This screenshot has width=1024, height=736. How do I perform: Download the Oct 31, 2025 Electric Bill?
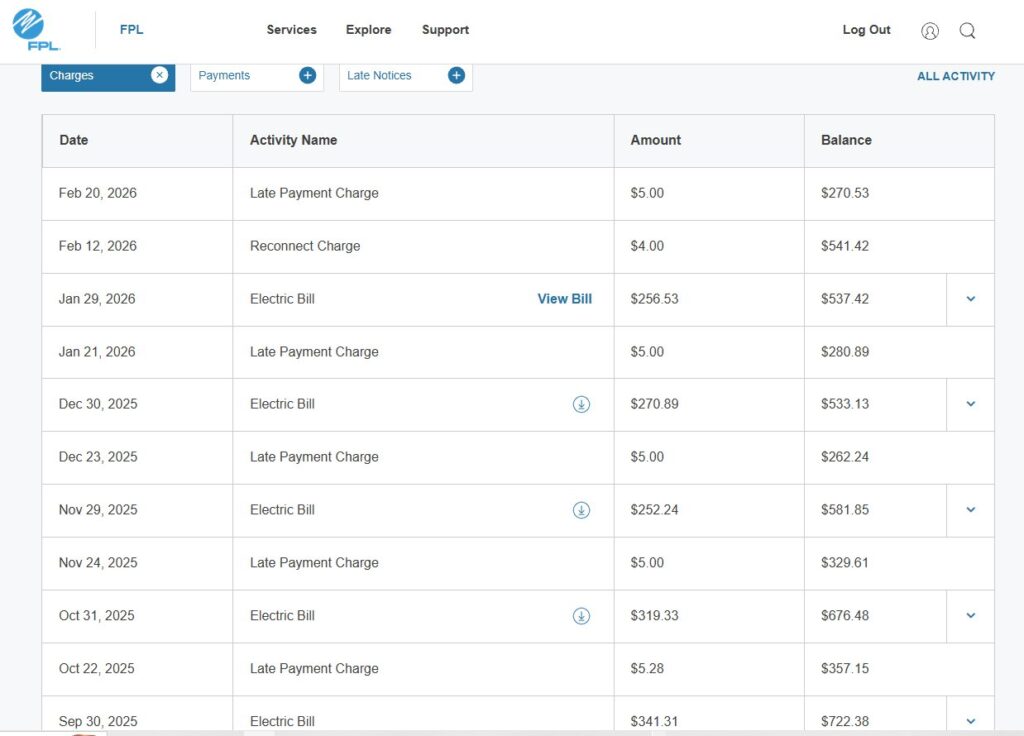click(581, 616)
